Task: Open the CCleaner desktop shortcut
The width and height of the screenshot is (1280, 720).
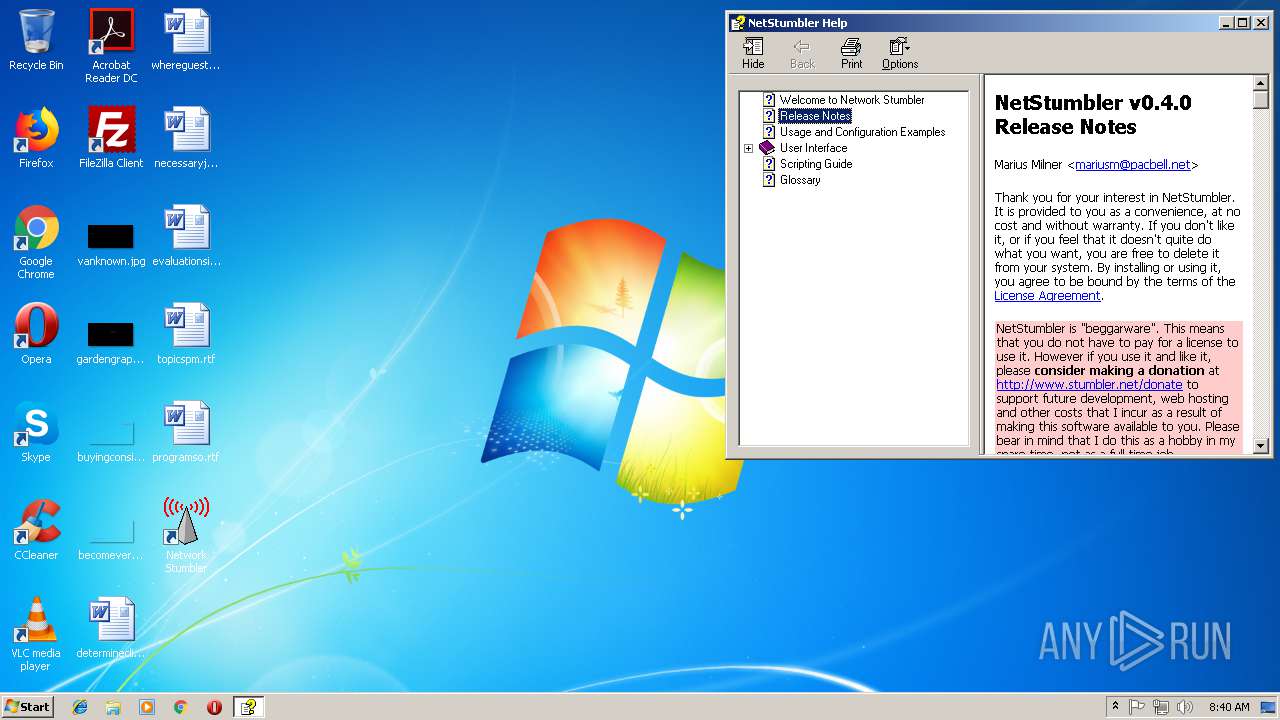Action: click(x=36, y=530)
